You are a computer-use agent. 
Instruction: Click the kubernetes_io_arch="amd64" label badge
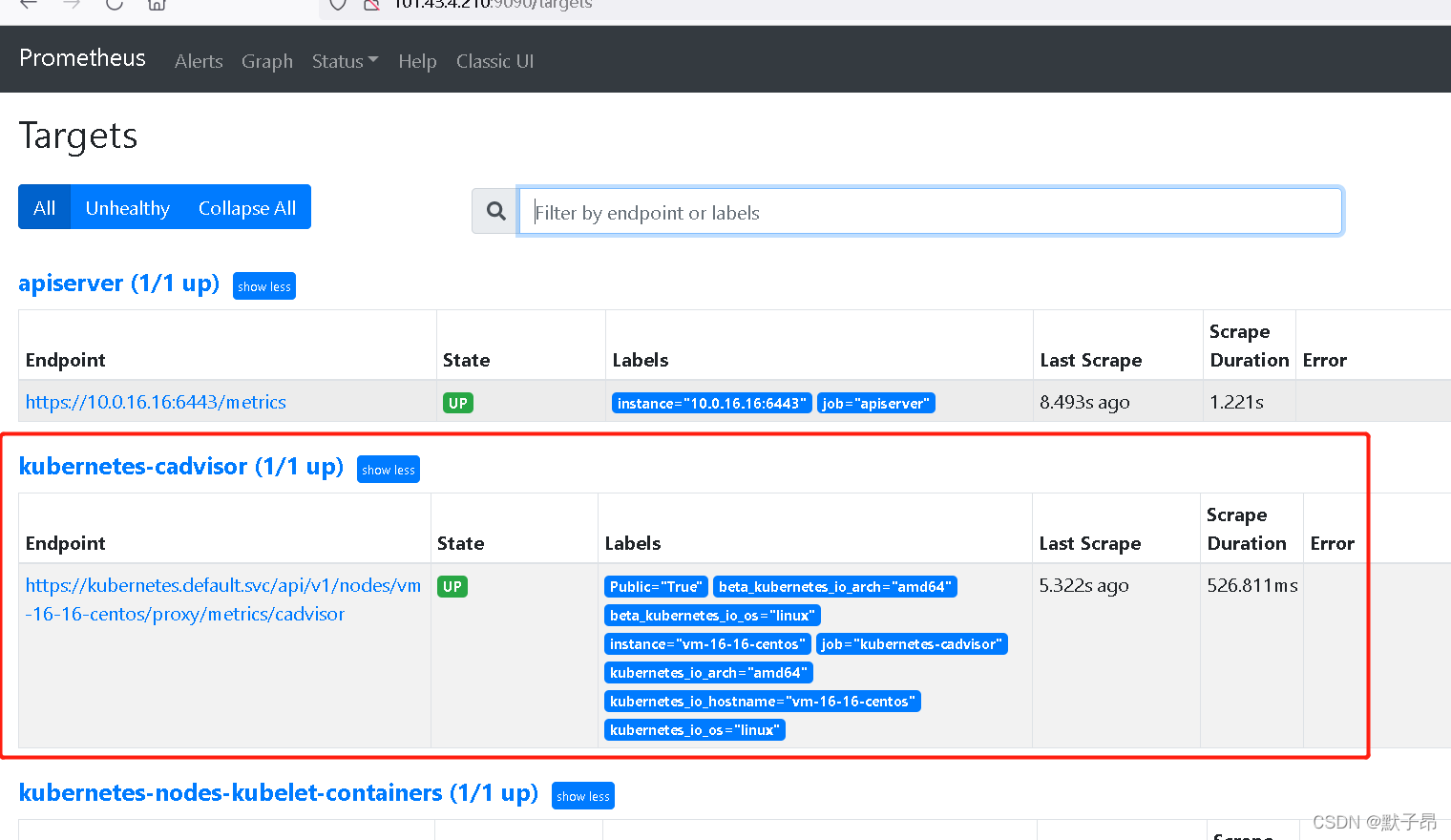(x=708, y=672)
